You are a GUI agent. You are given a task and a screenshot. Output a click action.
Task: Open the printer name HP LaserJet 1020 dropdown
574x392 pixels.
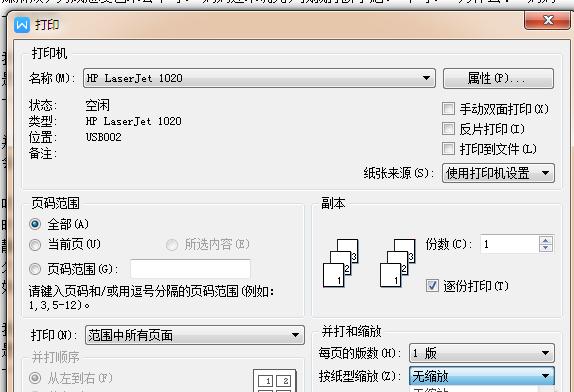click(259, 78)
